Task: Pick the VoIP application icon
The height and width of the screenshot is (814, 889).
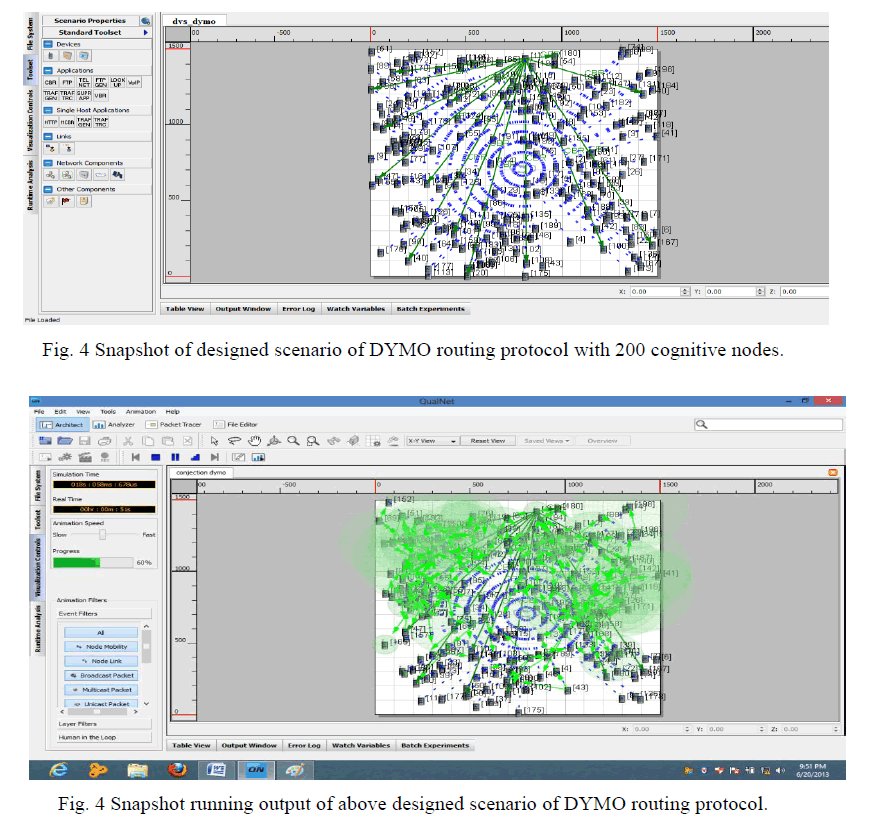Action: pos(134,82)
